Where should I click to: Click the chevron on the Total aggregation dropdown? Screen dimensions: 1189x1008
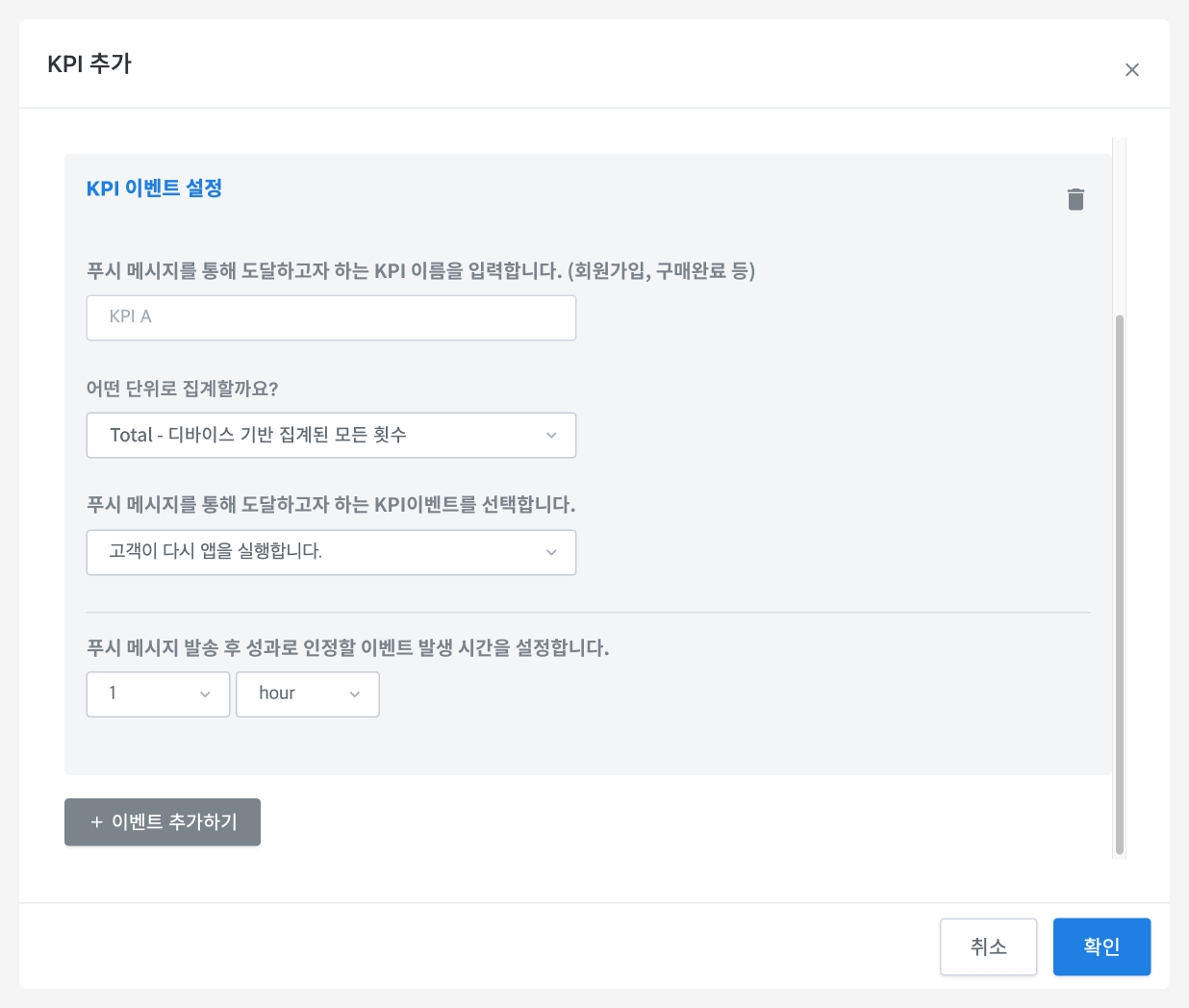click(x=551, y=436)
